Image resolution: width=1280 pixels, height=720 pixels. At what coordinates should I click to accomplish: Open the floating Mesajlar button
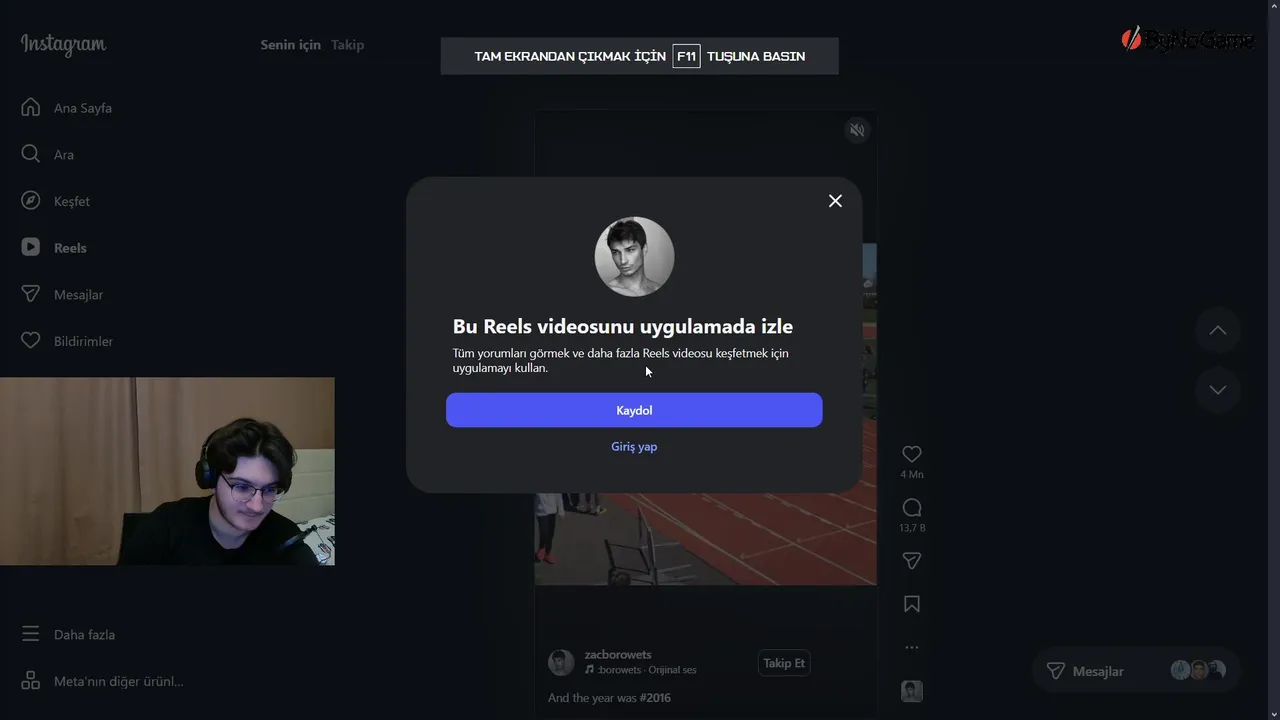point(1135,671)
